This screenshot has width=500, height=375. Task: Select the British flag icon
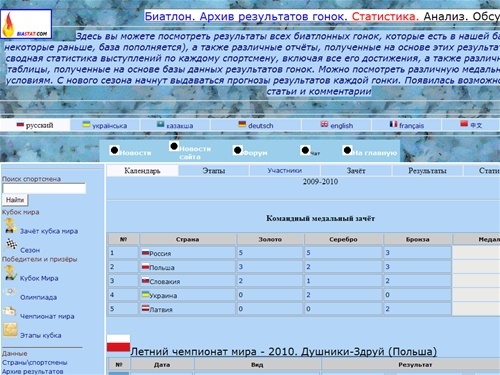[324, 124]
